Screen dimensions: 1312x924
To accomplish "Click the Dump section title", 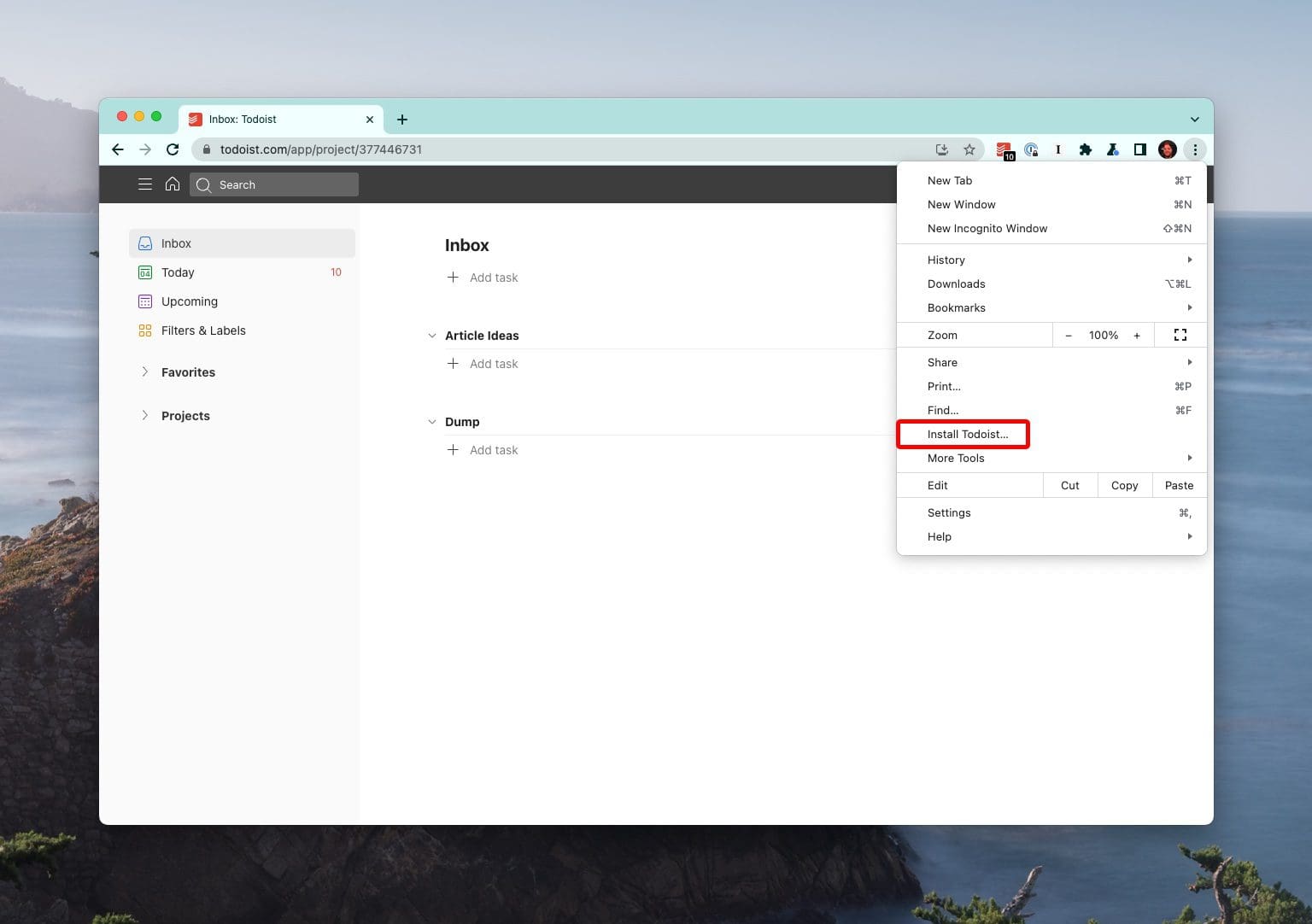I will 462,422.
